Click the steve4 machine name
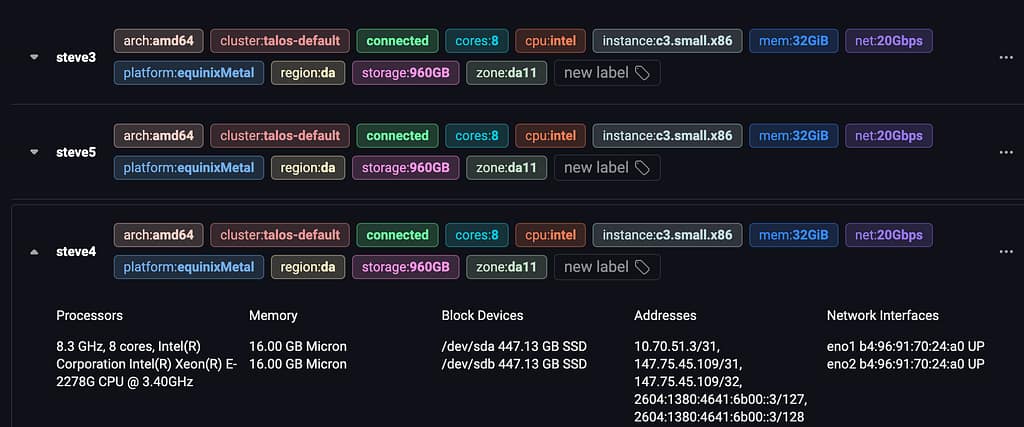This screenshot has height=427, width=1024. [x=76, y=252]
